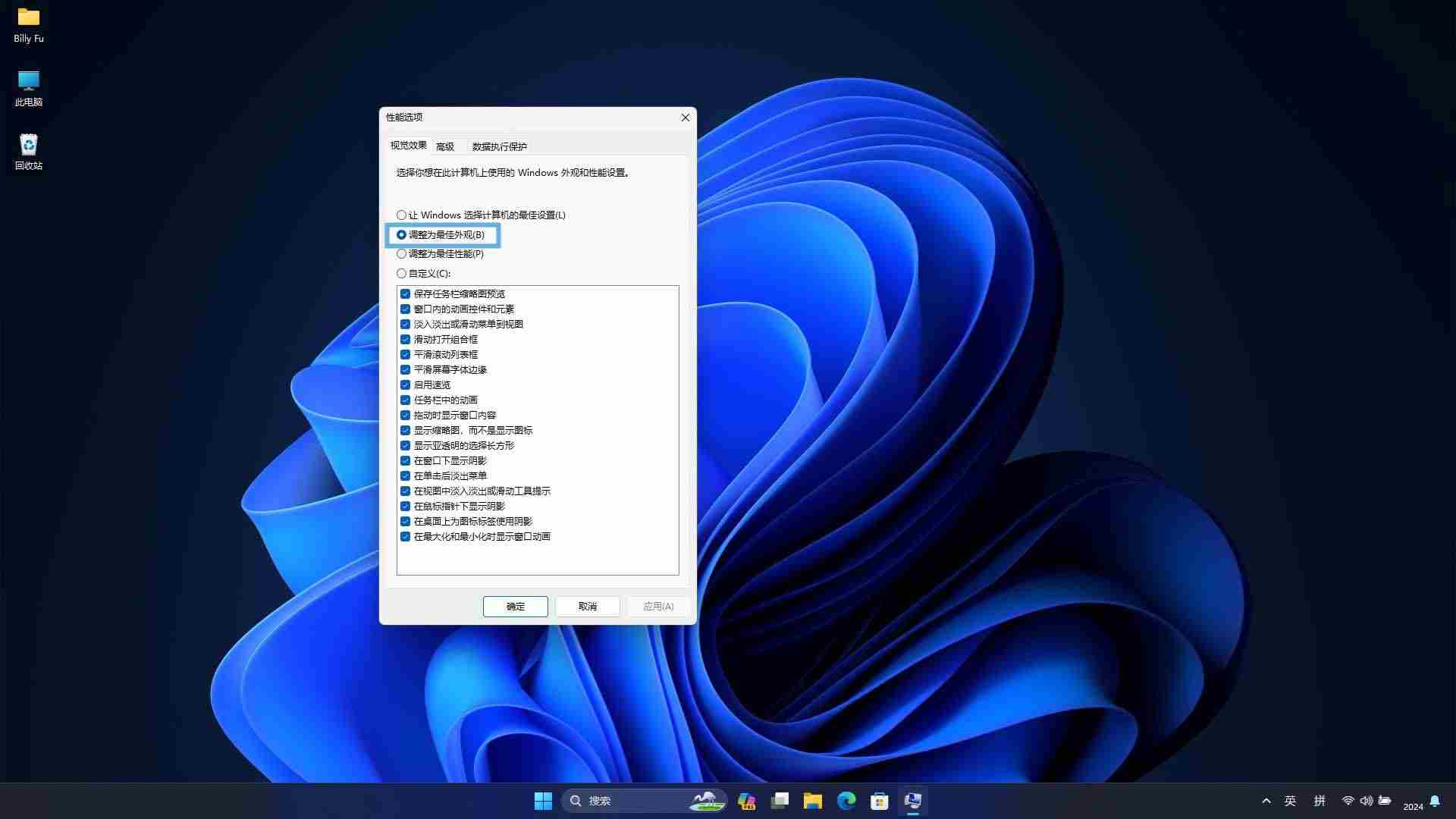
Task: Uncheck 任务栏中的动画 checkbox
Action: [x=405, y=400]
